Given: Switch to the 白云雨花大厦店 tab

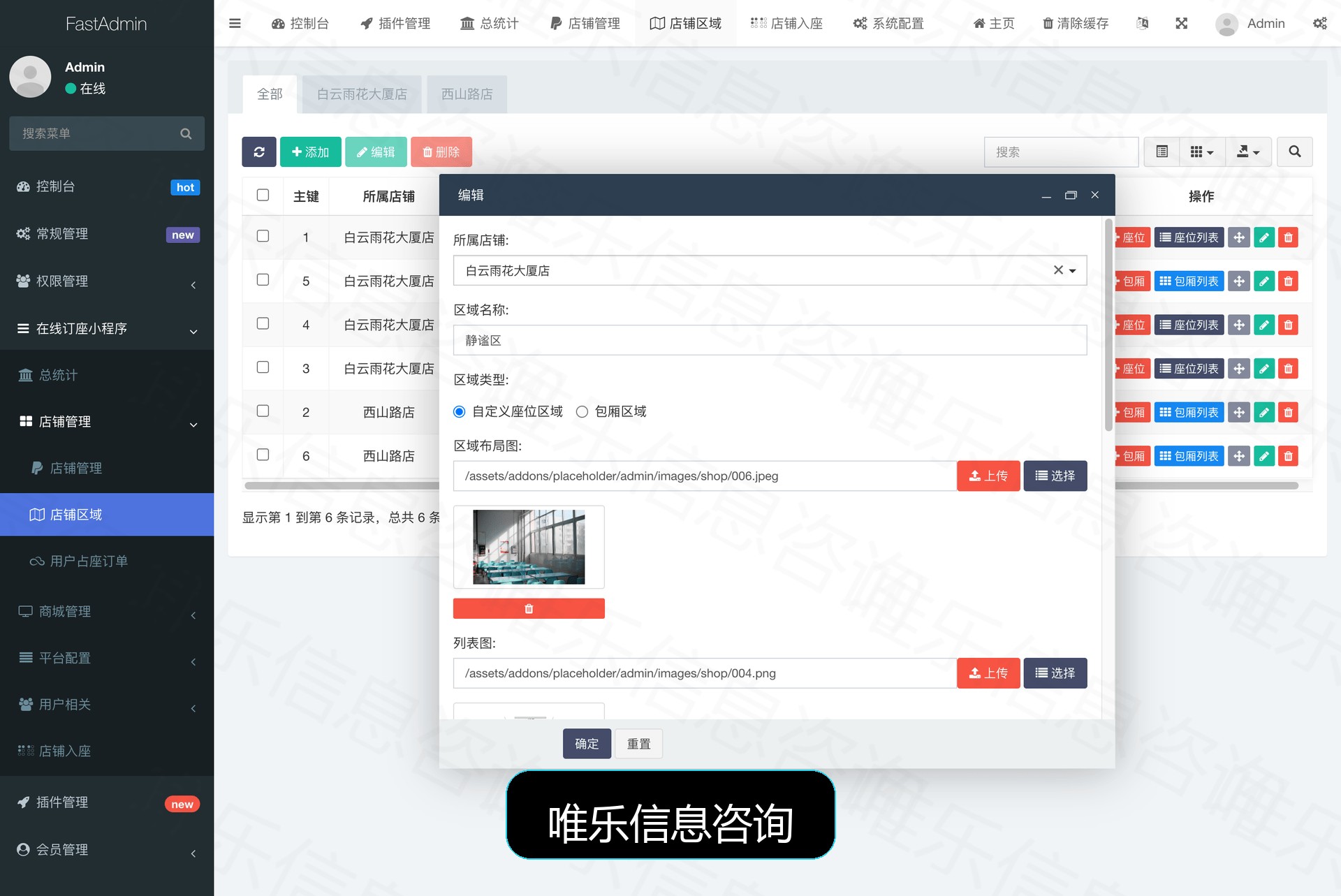Looking at the screenshot, I should (x=362, y=94).
